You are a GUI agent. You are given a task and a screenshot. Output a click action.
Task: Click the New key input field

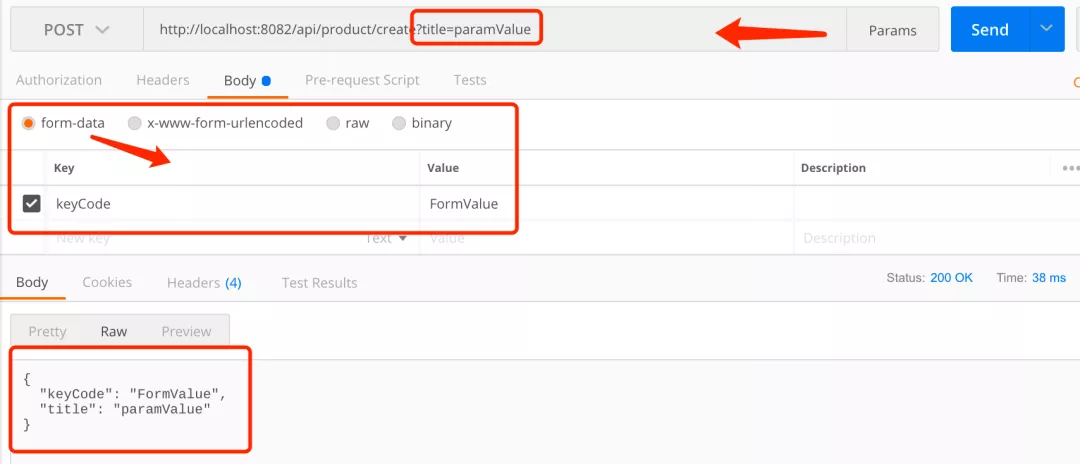point(207,238)
